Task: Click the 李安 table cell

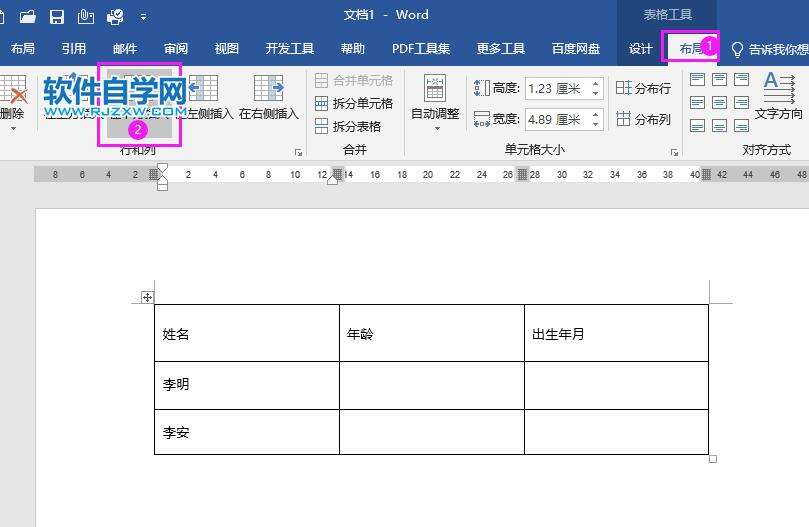Action: (x=247, y=432)
